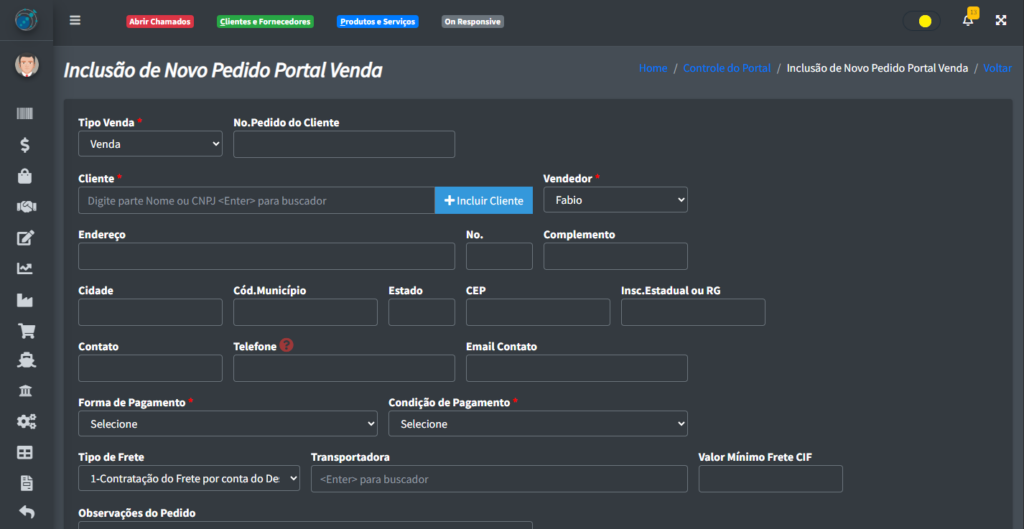The height and width of the screenshot is (529, 1024).
Task: Go to Home breadcrumb link
Action: click(652, 68)
